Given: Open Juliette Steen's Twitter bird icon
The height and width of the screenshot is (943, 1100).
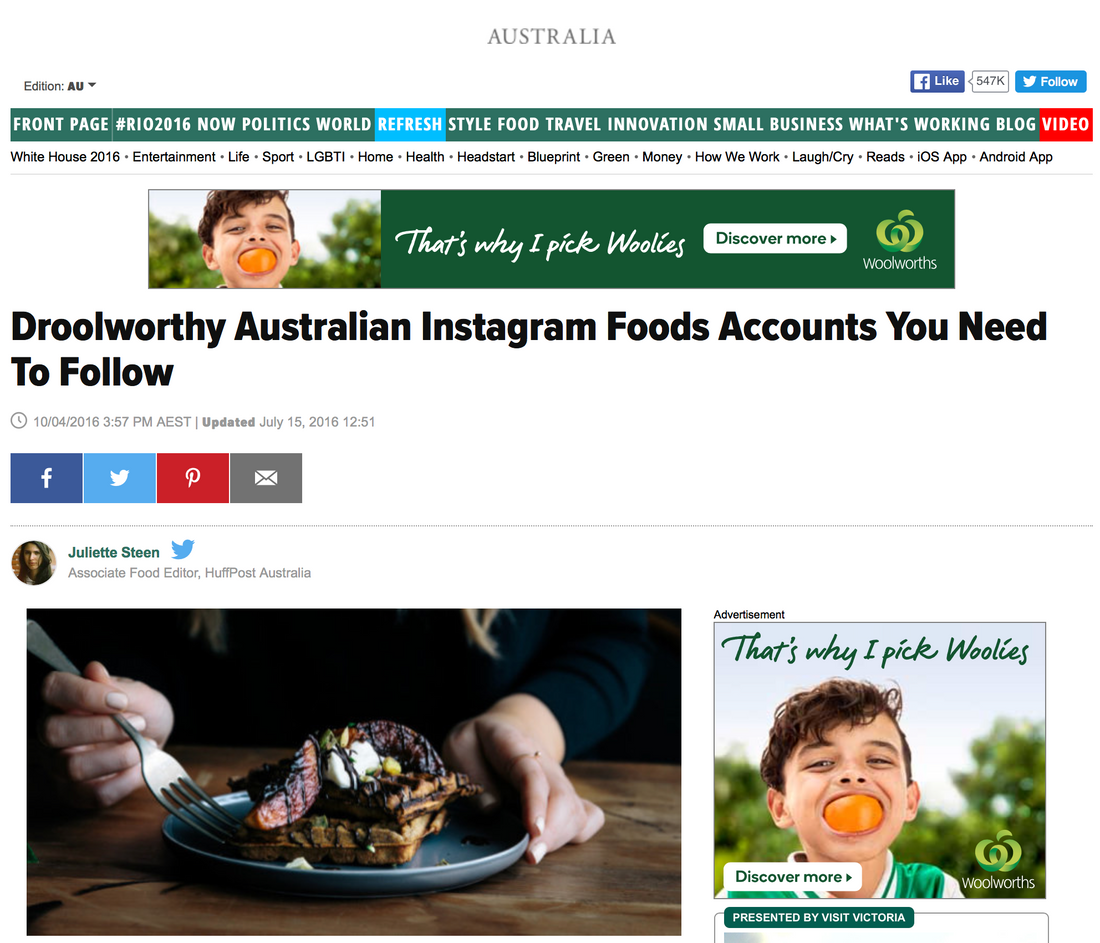Looking at the screenshot, I should coord(183,549).
